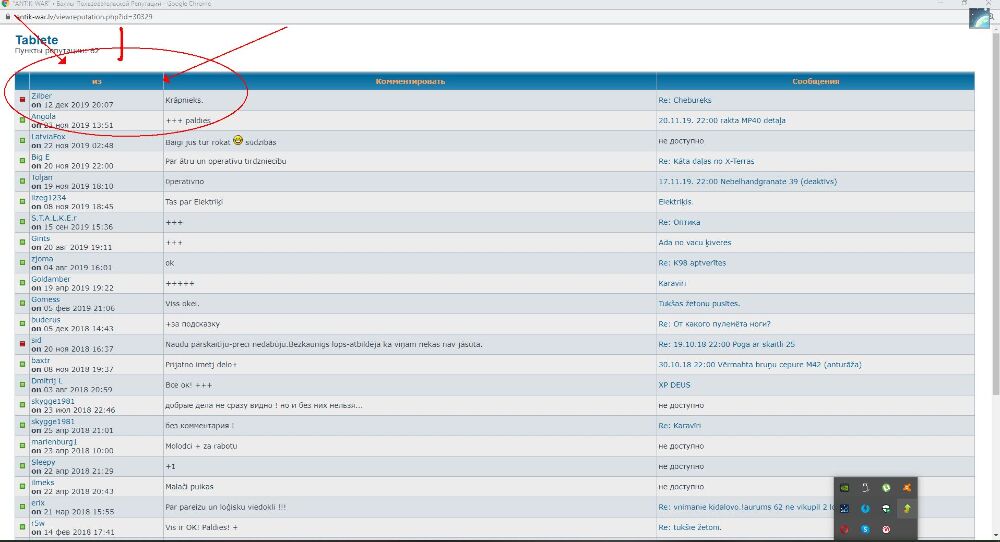
Task: Open 'Tukšas žetonu pusītes.' message link
Action: (699, 304)
